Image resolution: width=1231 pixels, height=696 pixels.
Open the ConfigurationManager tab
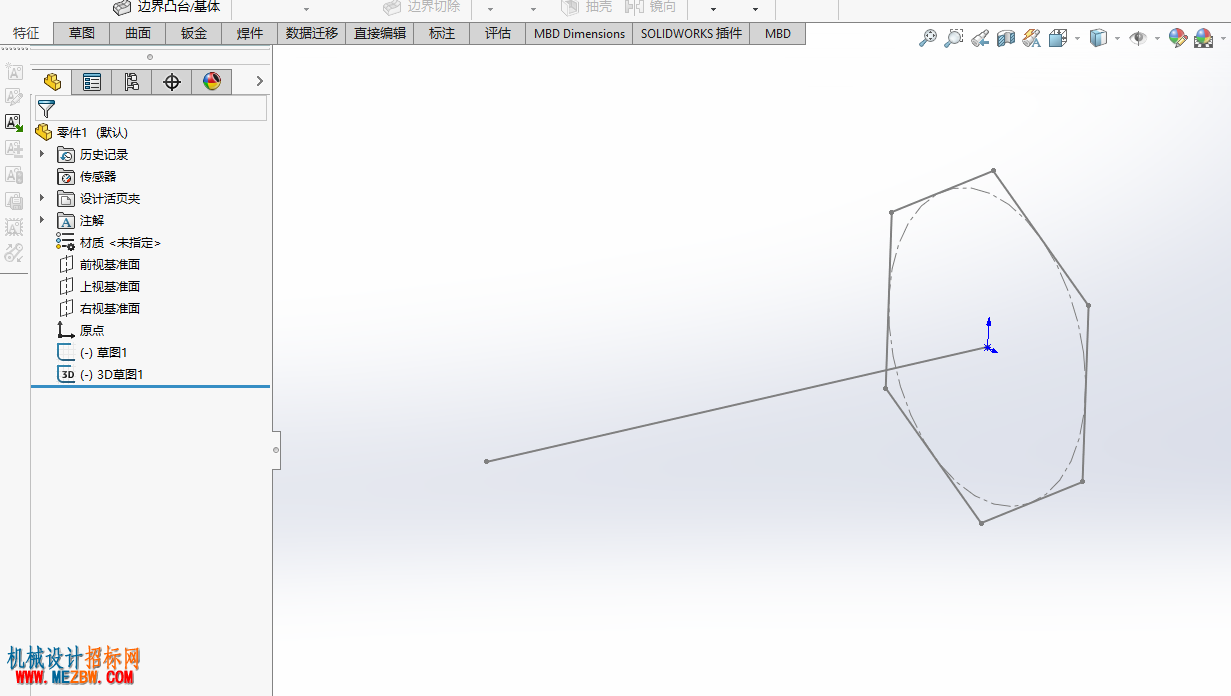pos(132,82)
